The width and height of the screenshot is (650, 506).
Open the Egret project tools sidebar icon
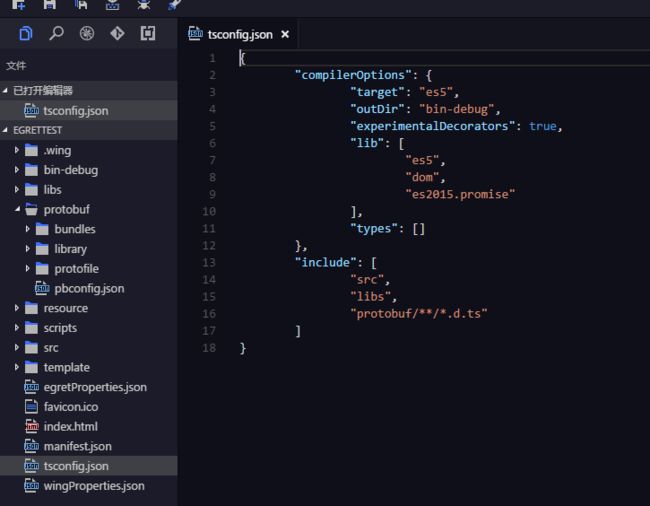[x=87, y=33]
